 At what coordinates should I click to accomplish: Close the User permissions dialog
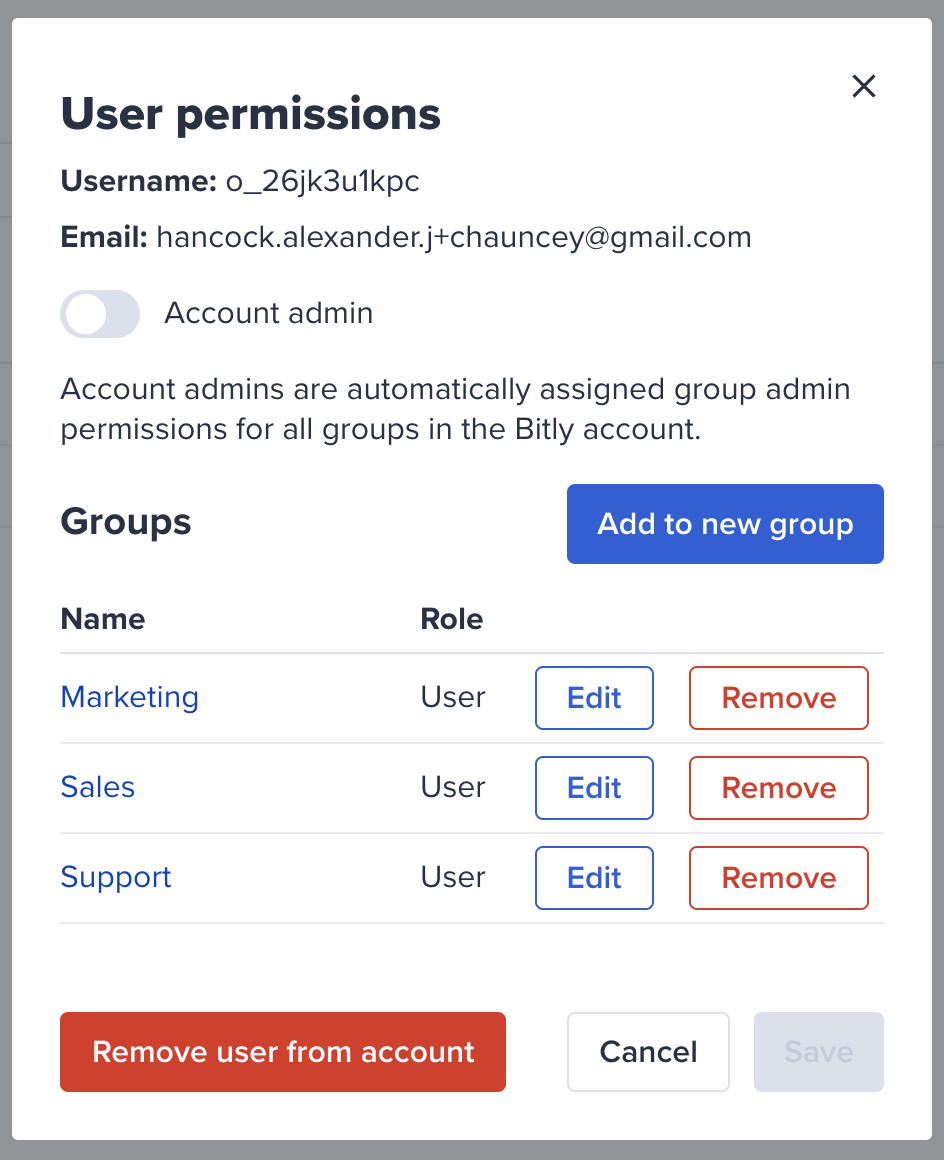pyautogui.click(x=863, y=87)
